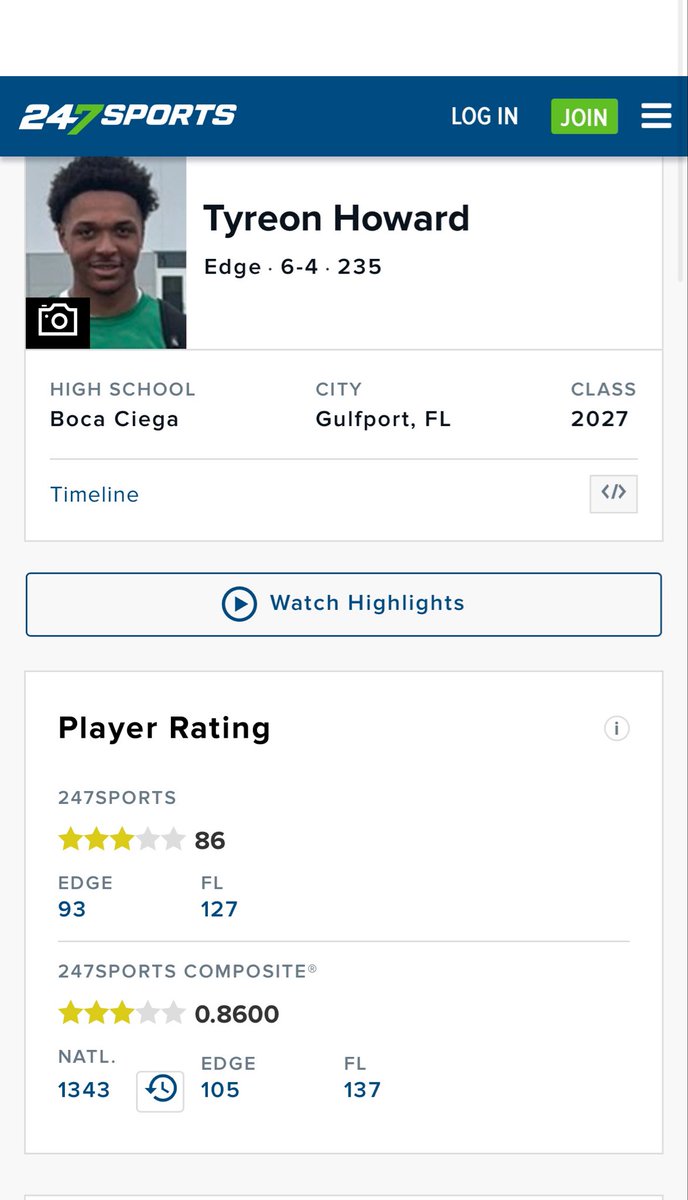Click the play icon in Watch Highlights
Viewport: 688px width, 1200px height.
click(239, 604)
